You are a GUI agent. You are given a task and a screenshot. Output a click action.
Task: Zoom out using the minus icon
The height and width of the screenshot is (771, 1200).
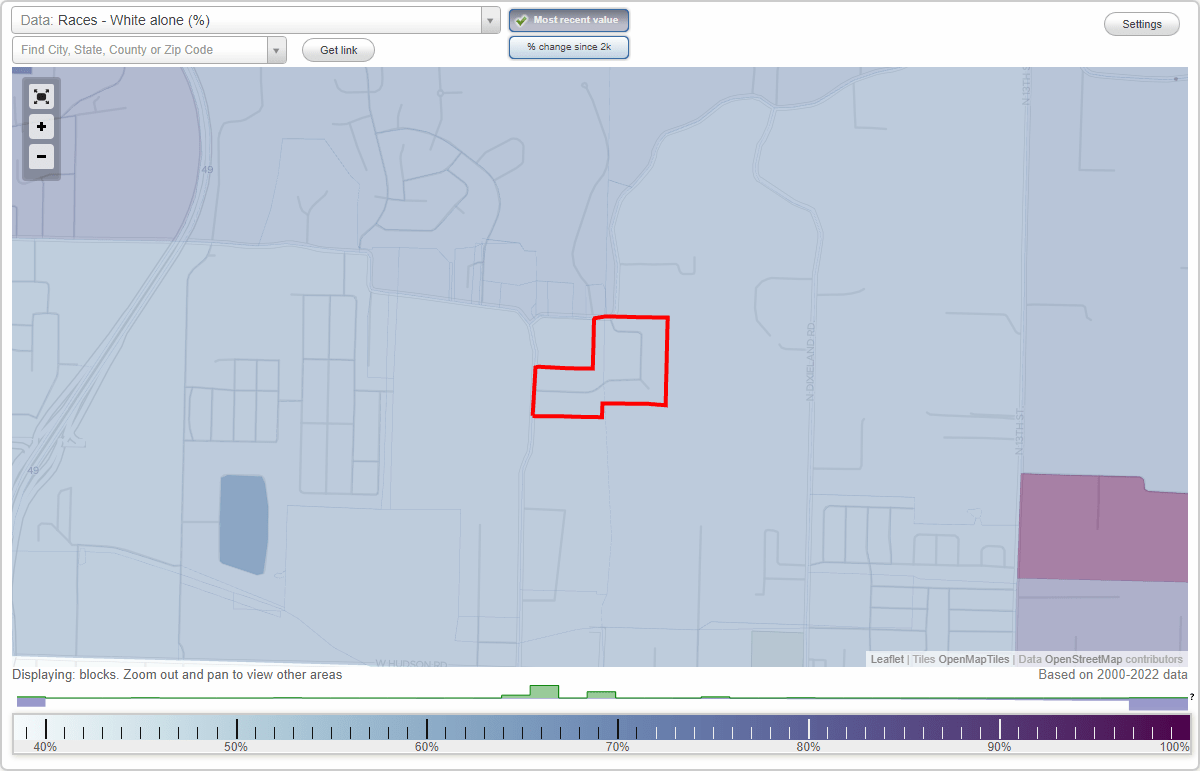[41, 157]
